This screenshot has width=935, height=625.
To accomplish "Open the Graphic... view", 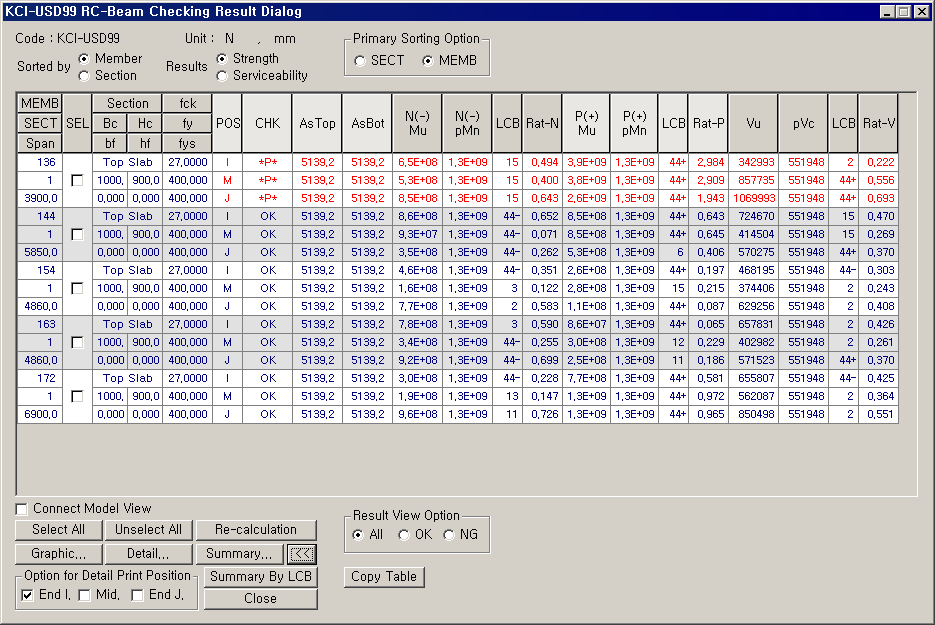I will (x=58, y=553).
